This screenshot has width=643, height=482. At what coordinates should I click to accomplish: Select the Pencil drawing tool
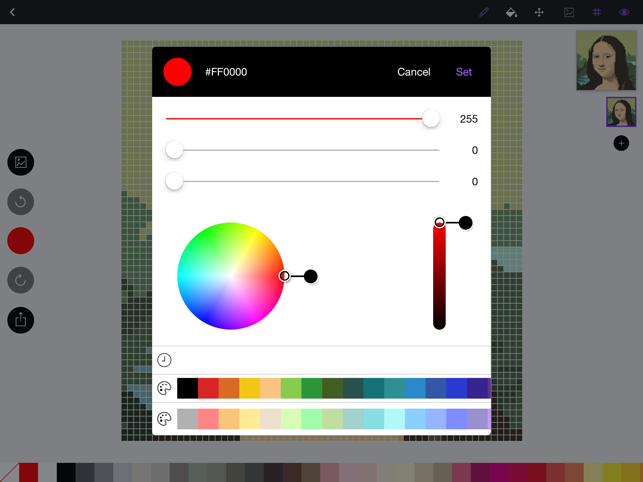click(x=483, y=13)
